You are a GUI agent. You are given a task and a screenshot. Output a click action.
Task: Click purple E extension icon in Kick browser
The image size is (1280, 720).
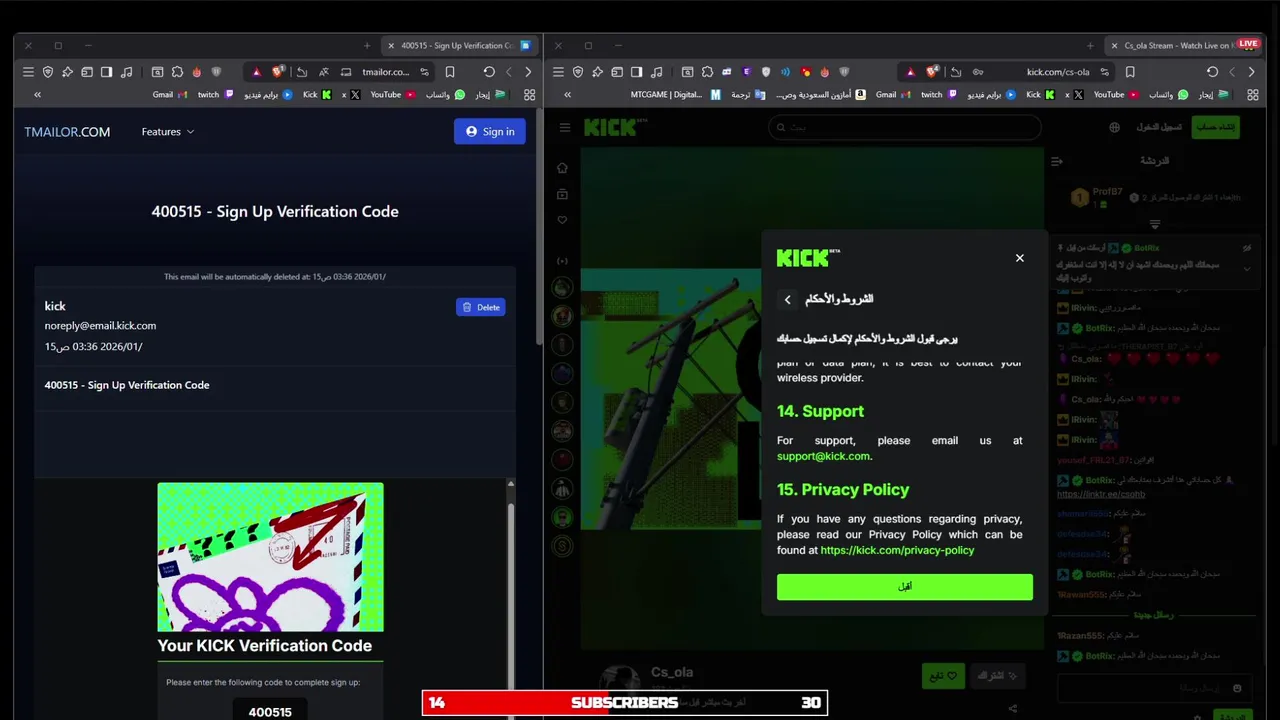point(746,72)
